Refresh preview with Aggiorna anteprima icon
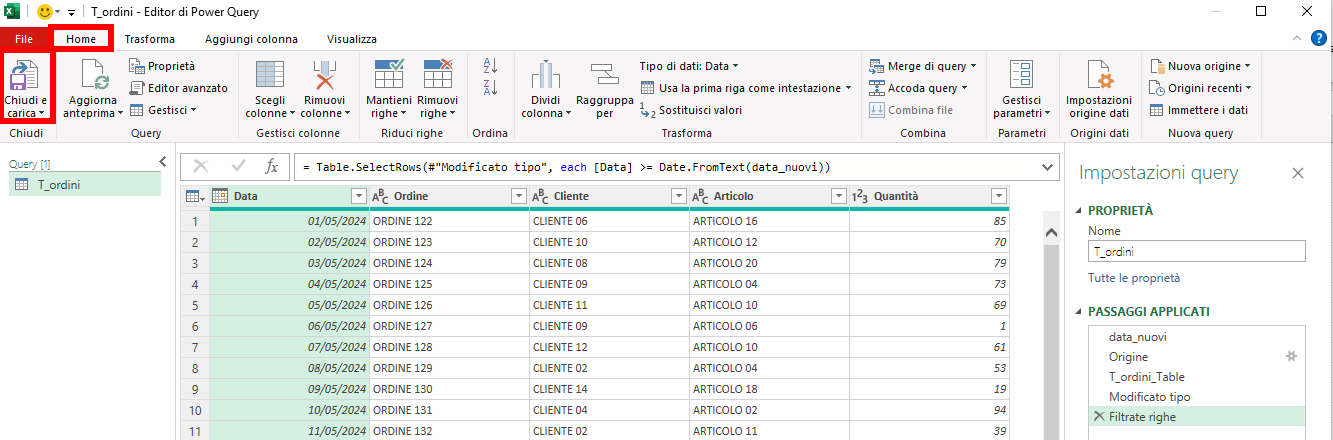The width and height of the screenshot is (1333, 440). click(x=93, y=75)
